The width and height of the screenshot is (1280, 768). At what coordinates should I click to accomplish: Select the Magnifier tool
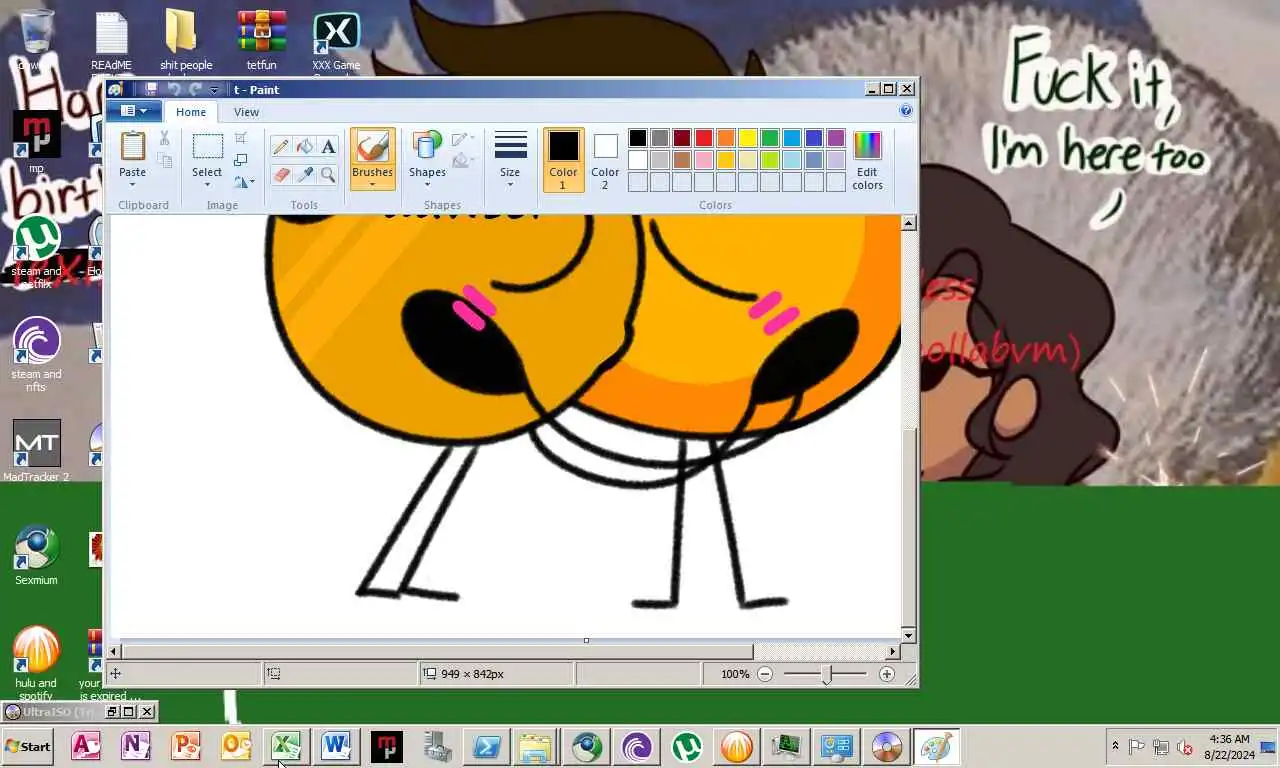(328, 175)
